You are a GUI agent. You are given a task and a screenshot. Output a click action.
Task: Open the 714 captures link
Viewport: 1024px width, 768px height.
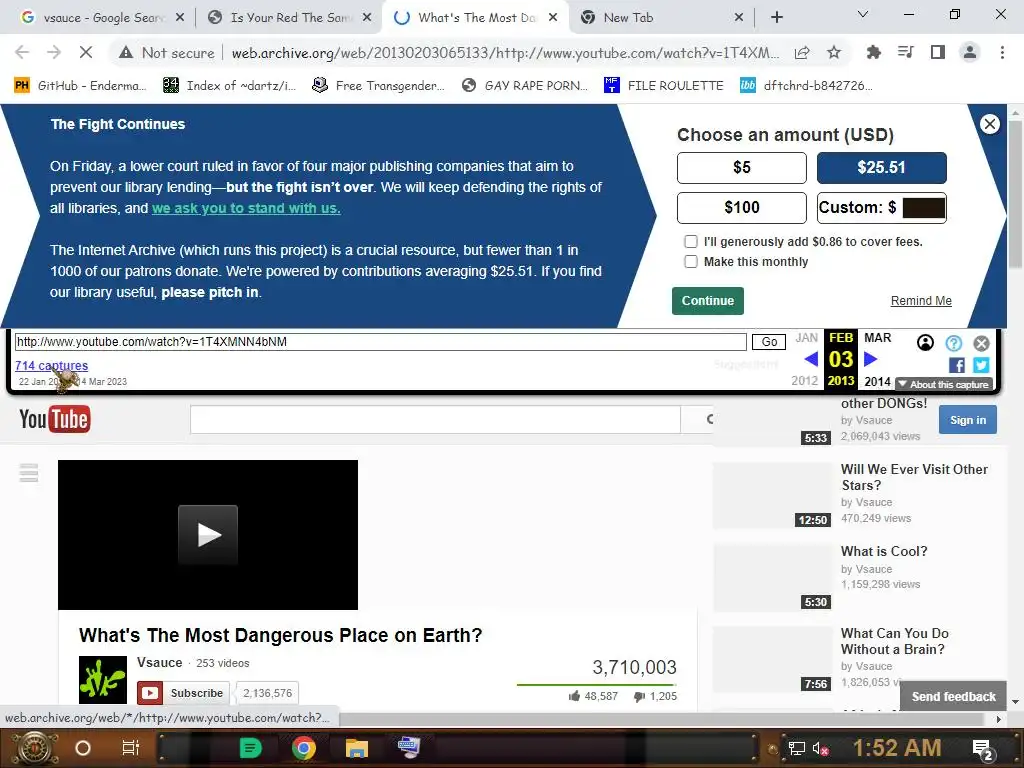52,366
